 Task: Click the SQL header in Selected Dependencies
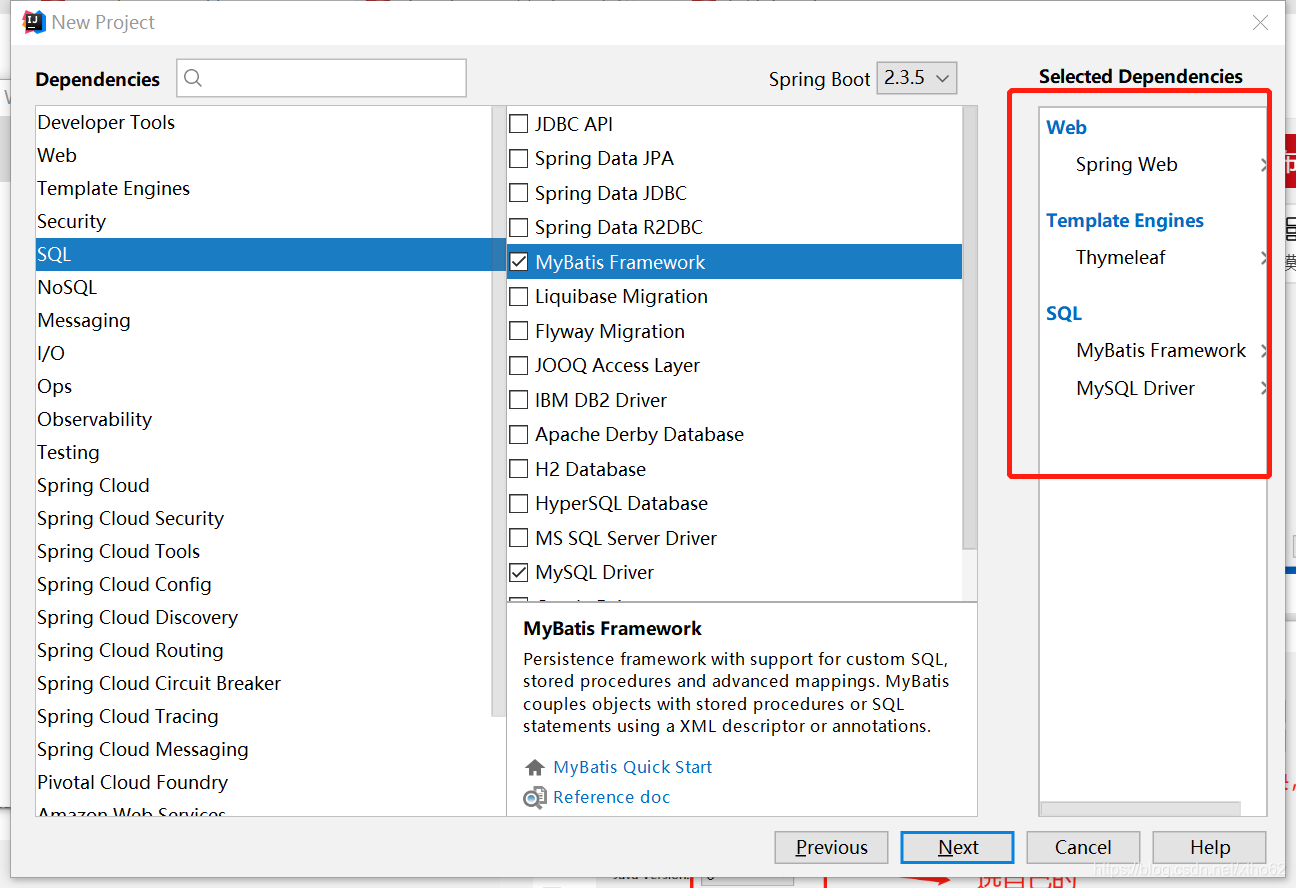[x=1064, y=313]
